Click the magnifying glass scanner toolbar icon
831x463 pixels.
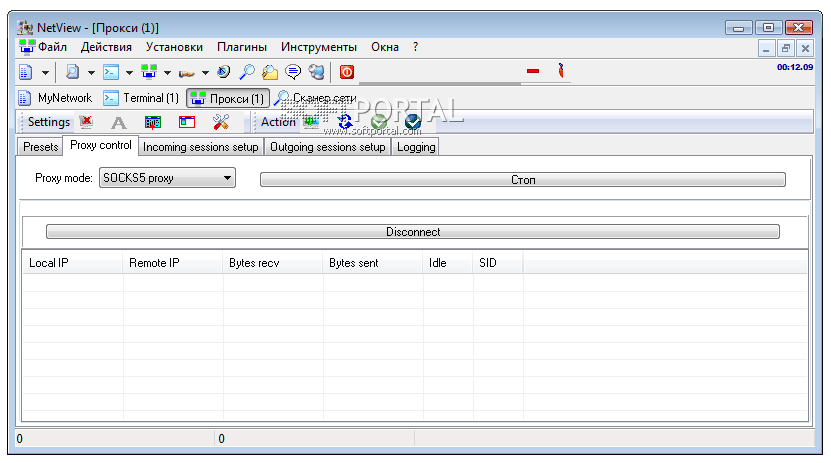coord(246,72)
